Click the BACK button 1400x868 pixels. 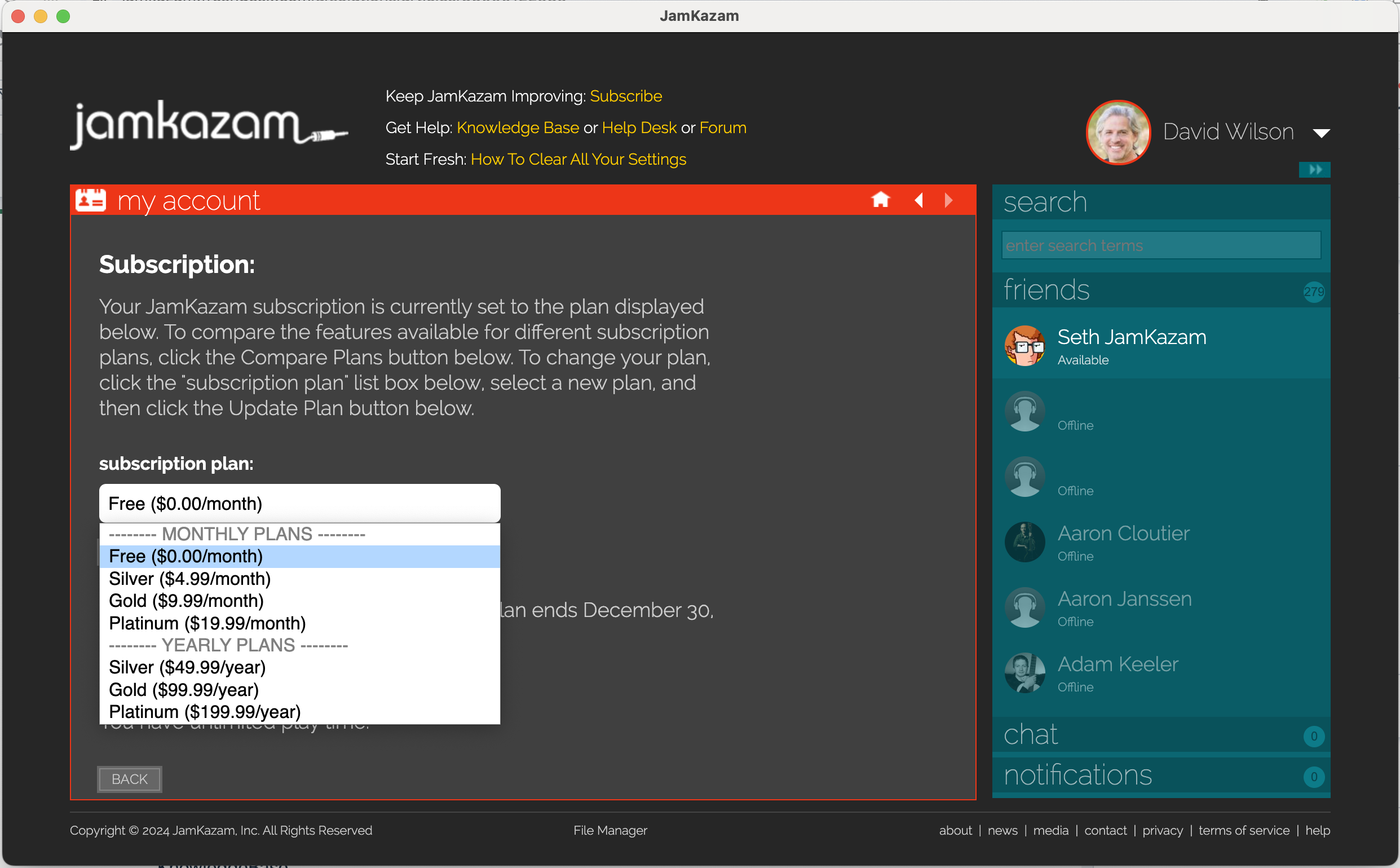pyautogui.click(x=129, y=779)
